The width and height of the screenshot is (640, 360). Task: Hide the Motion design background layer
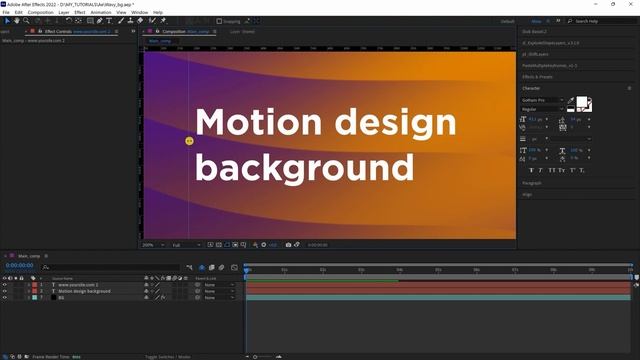4,291
